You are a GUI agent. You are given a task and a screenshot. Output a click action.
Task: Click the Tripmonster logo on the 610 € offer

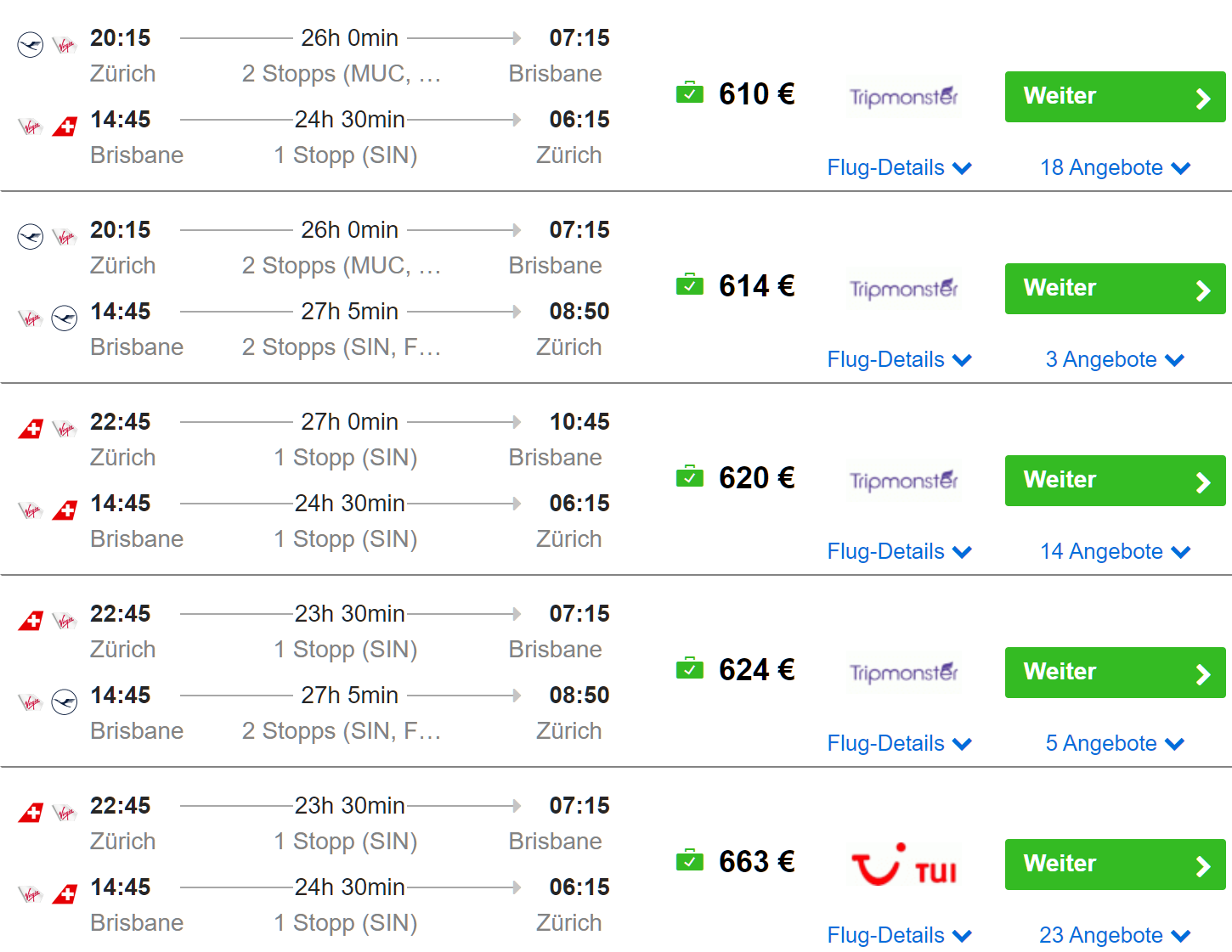904,97
